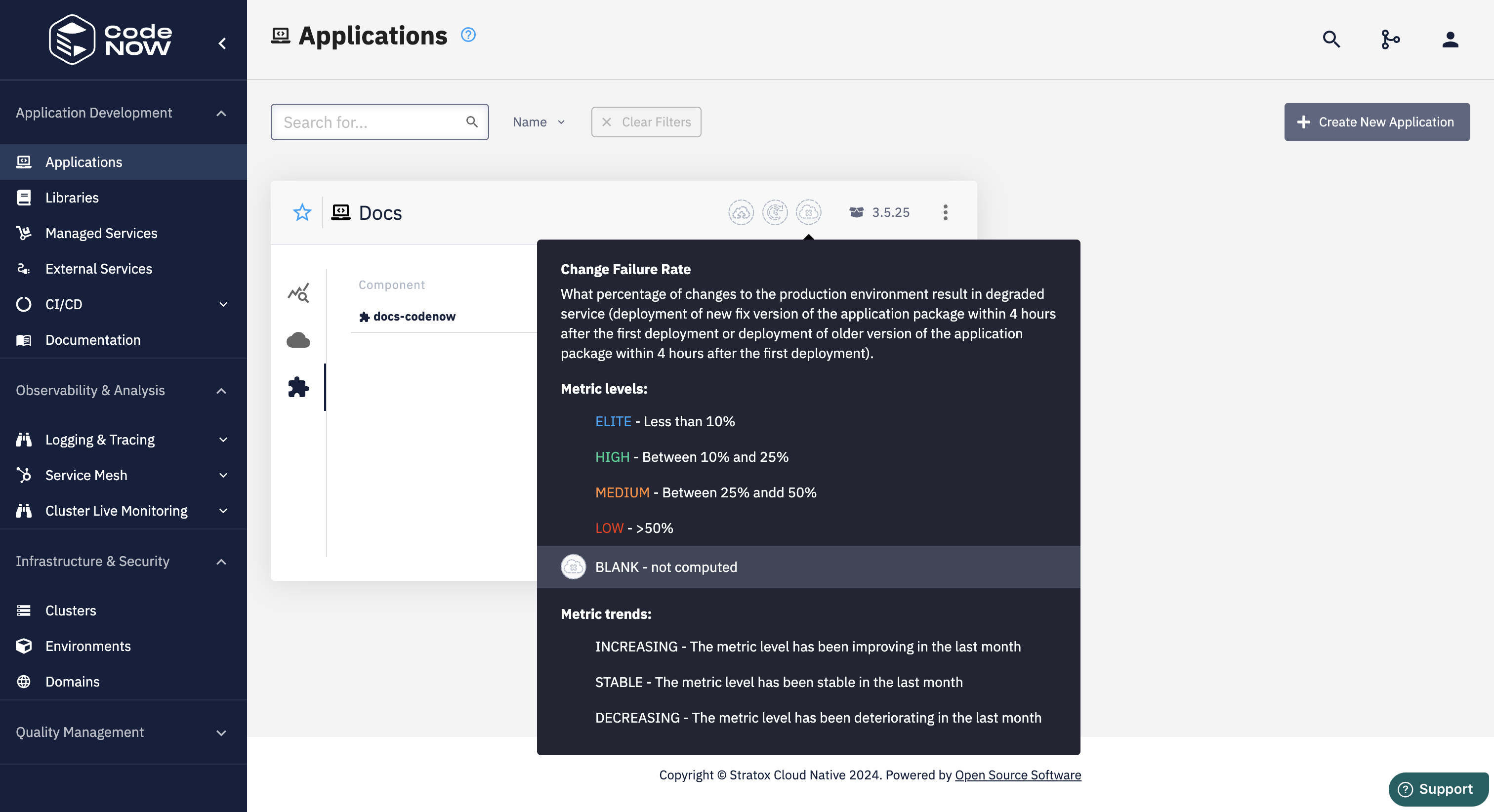The height and width of the screenshot is (812, 1494).
Task: Collapse the Application Development section
Action: (x=221, y=113)
